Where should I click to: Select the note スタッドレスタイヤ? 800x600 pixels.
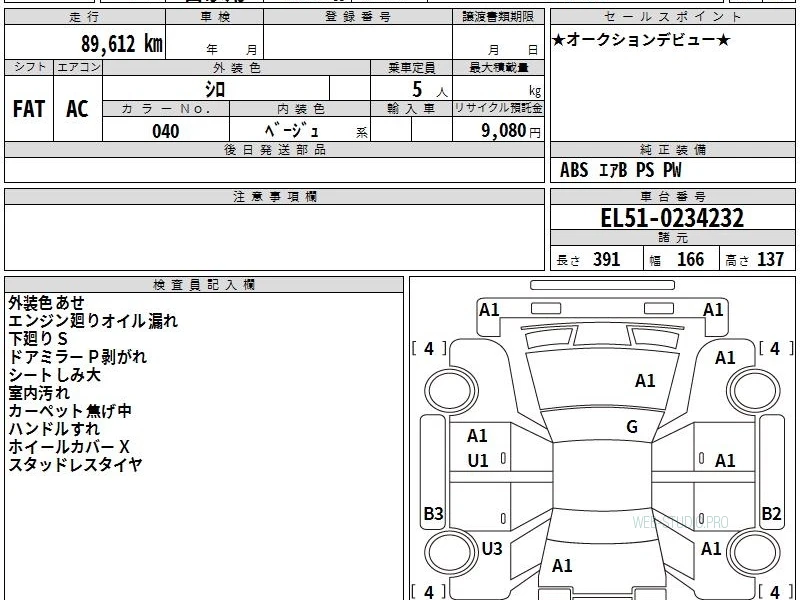[76, 465]
